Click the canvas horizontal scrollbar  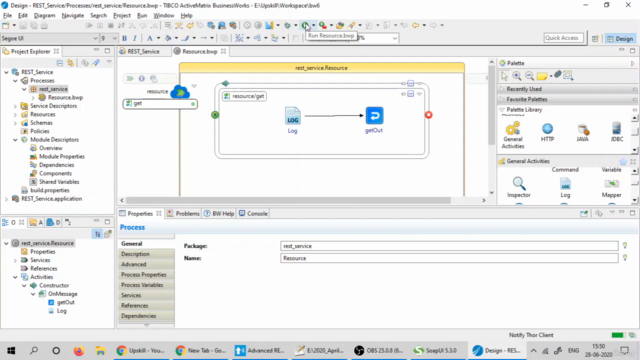click(288, 200)
